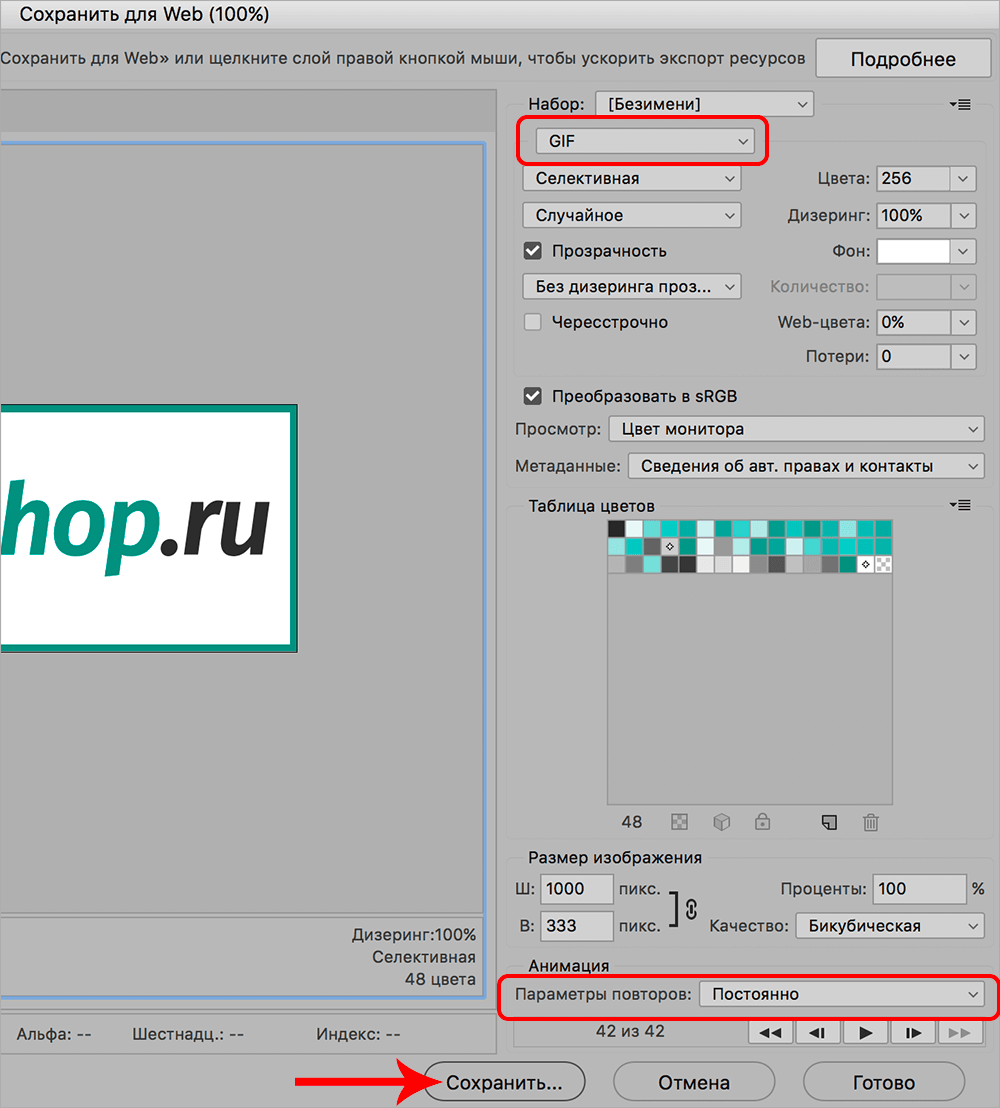Click the web-safe cube icon under color table
The width and height of the screenshot is (1000, 1108).
click(721, 822)
